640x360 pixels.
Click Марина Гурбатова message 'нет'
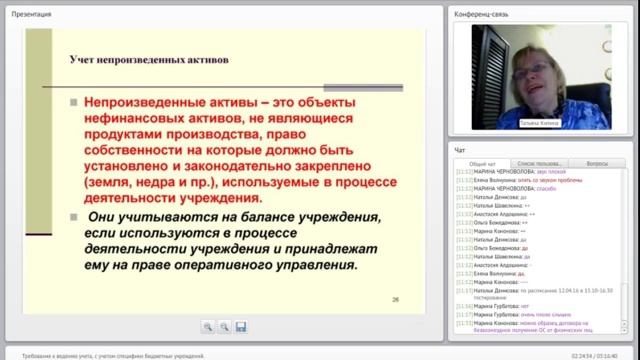point(524,306)
